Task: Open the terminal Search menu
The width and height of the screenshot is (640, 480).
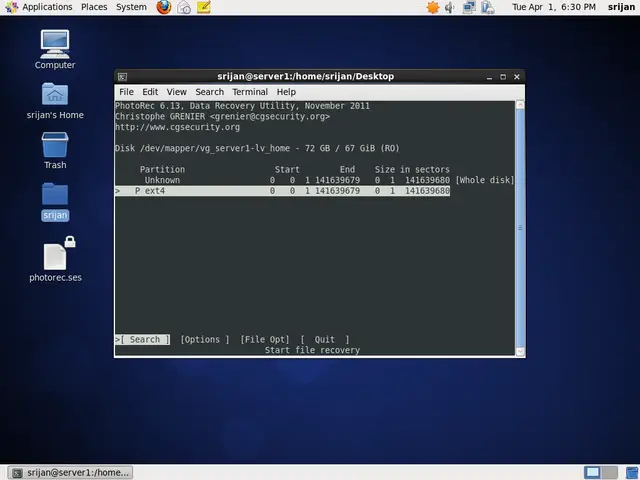Action: [x=209, y=92]
